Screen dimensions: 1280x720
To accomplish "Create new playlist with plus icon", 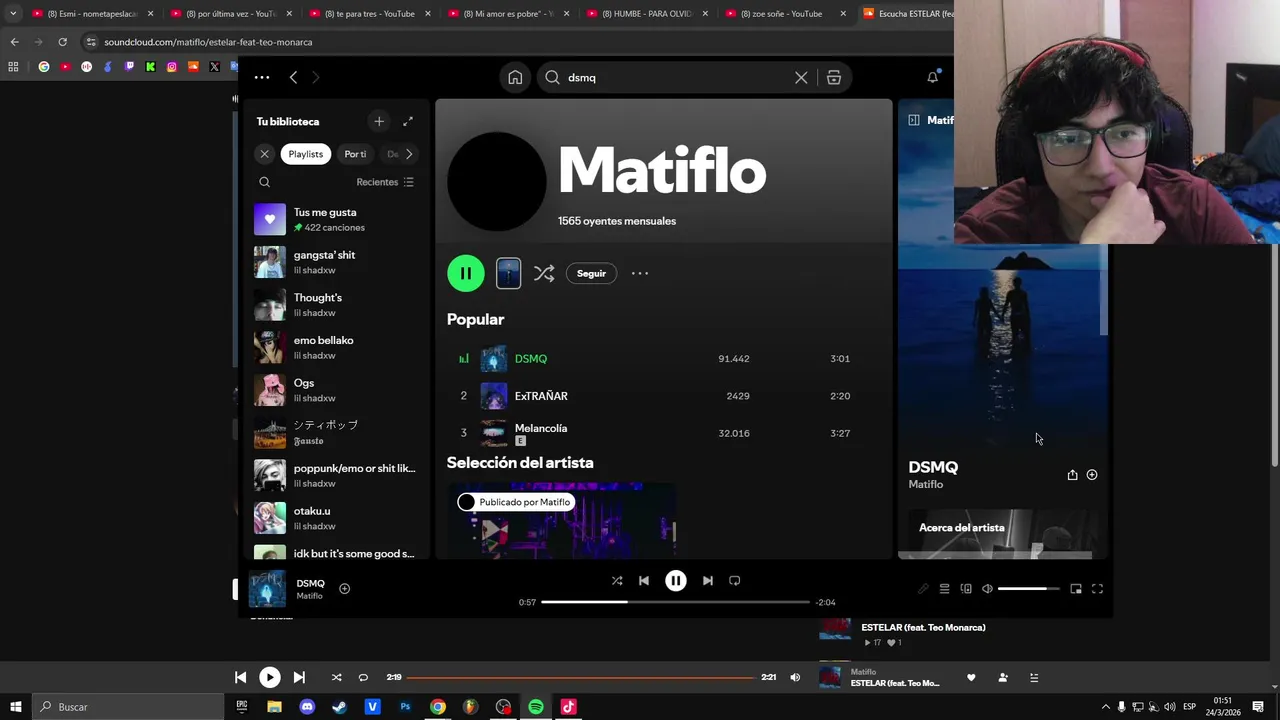I will click(378, 121).
